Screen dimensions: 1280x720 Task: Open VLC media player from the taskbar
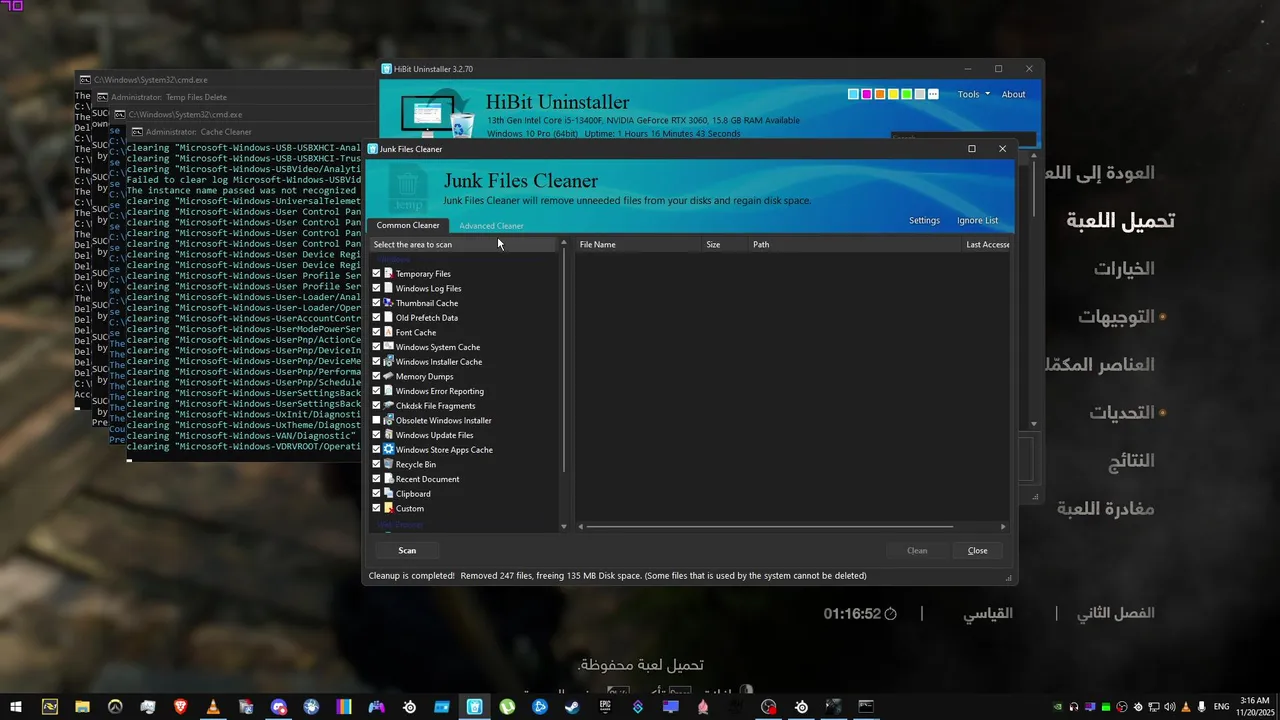tap(213, 707)
